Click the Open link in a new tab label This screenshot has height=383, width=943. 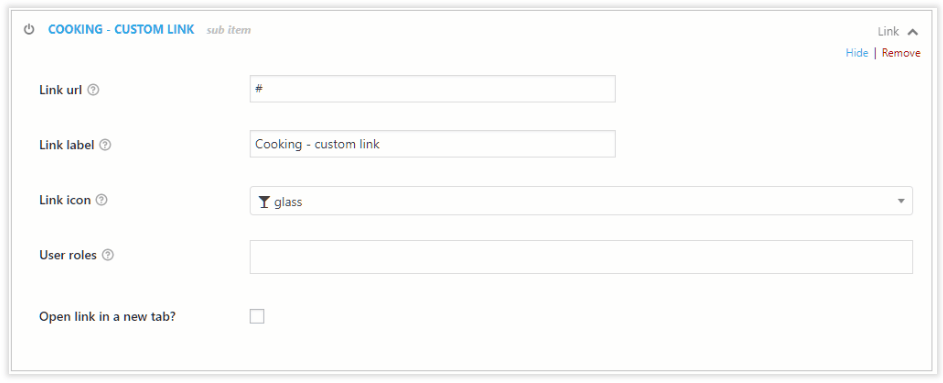[x=107, y=316]
